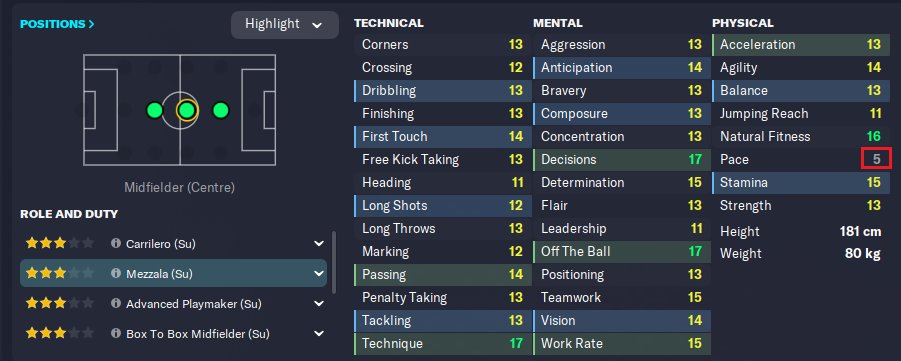The width and height of the screenshot is (901, 361).
Task: Expand Box To Box Midfielder (Su) chevron
Action: click(x=319, y=333)
